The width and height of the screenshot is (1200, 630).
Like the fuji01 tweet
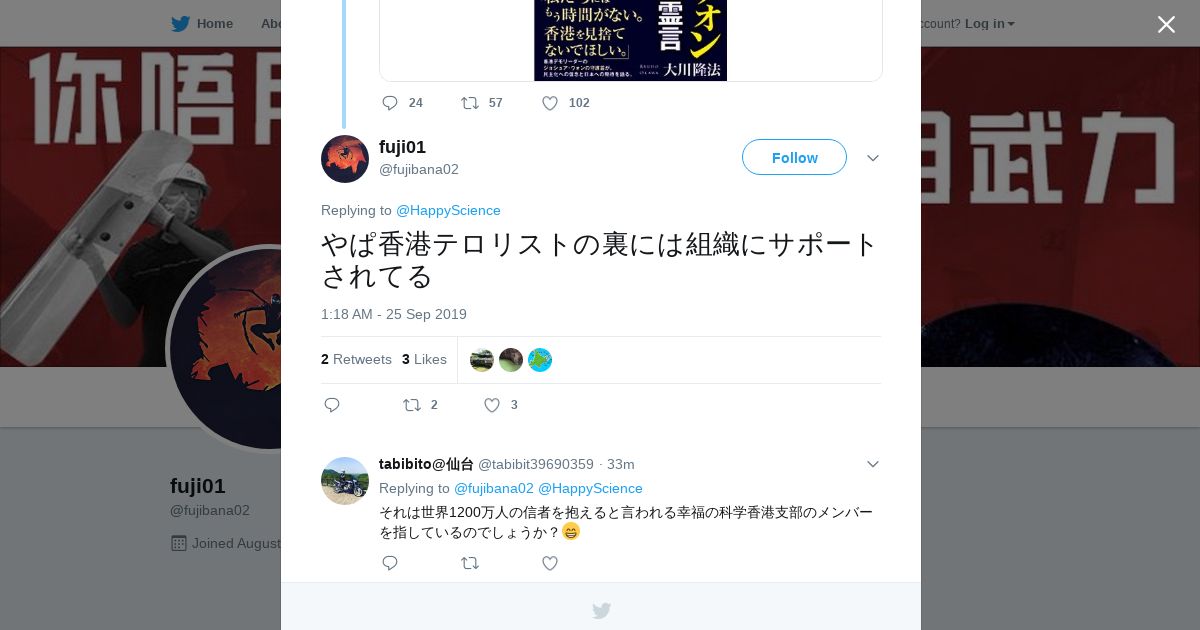pos(500,405)
